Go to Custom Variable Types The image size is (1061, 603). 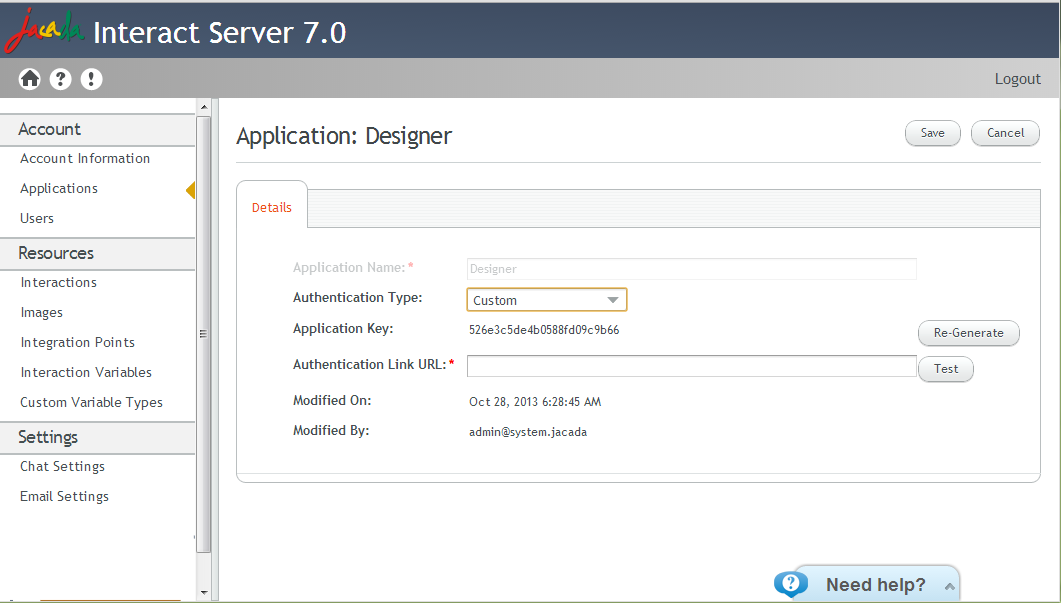coord(91,403)
